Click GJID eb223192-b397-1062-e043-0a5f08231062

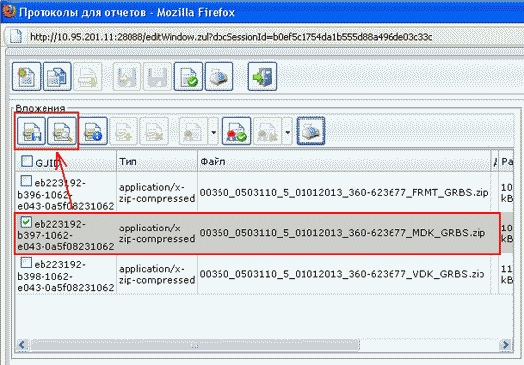pos(66,235)
